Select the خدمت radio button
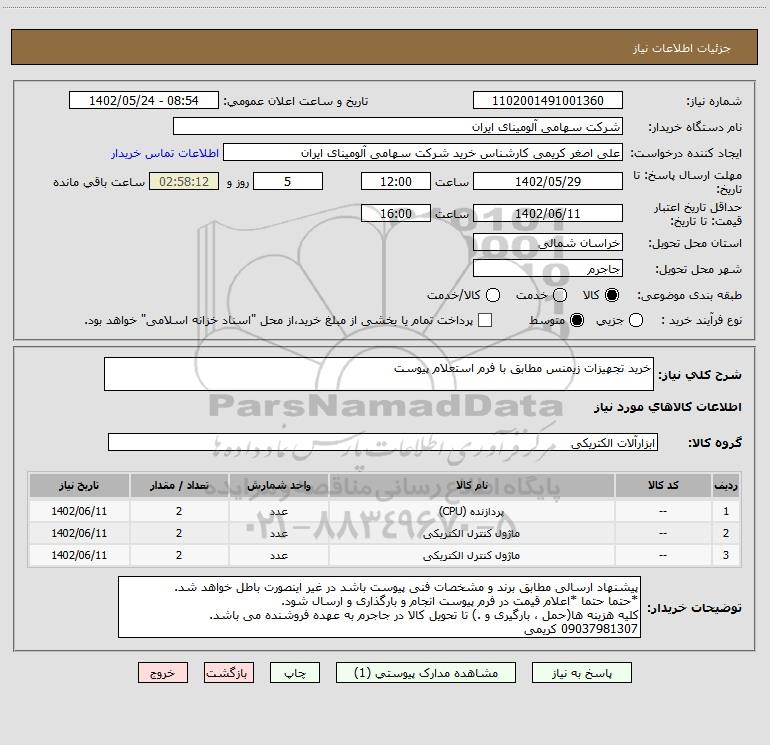This screenshot has width=770, height=745. [x=560, y=295]
